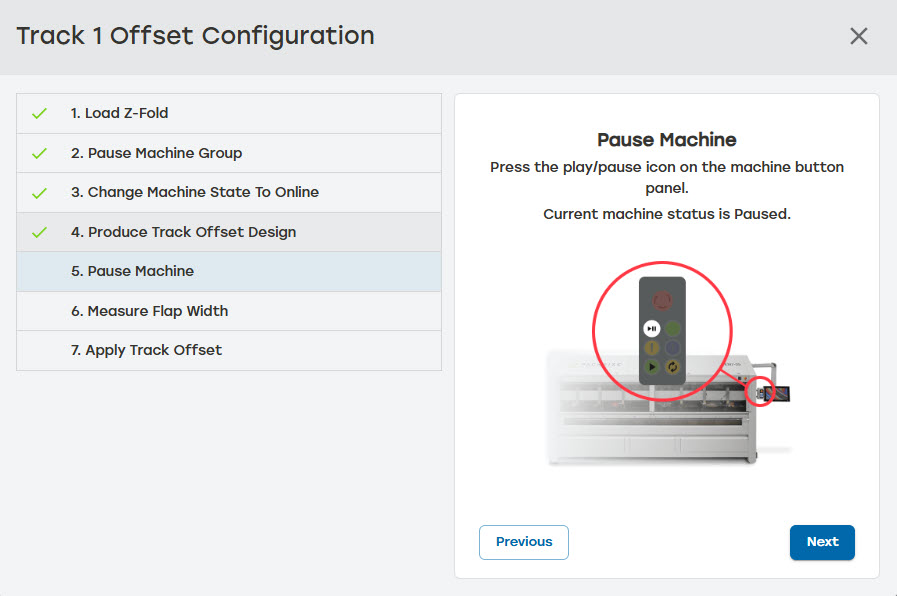Viewport: 897px width, 596px height.
Task: Click the yellow cycle arrows icon on the panel
Action: click(x=672, y=367)
